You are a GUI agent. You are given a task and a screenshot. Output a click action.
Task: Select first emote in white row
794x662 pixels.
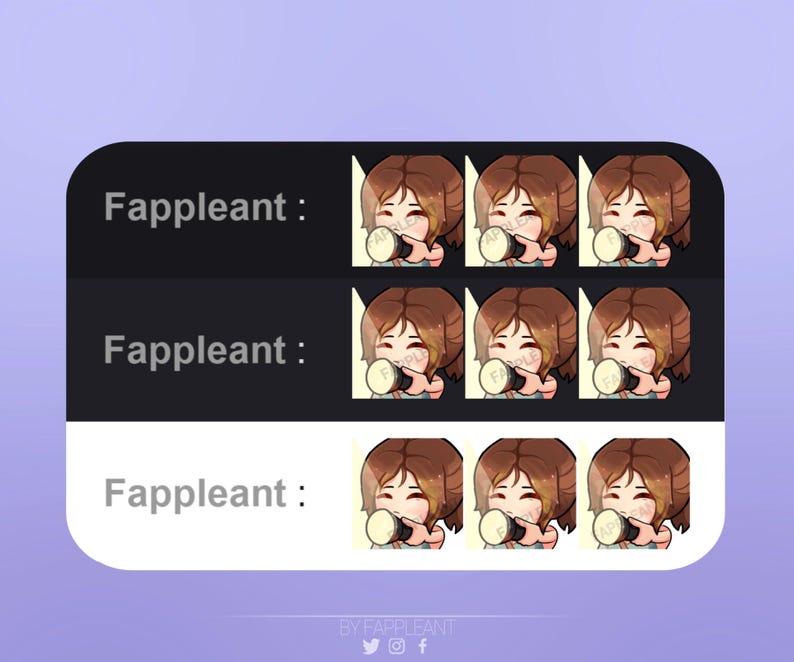click(x=408, y=494)
